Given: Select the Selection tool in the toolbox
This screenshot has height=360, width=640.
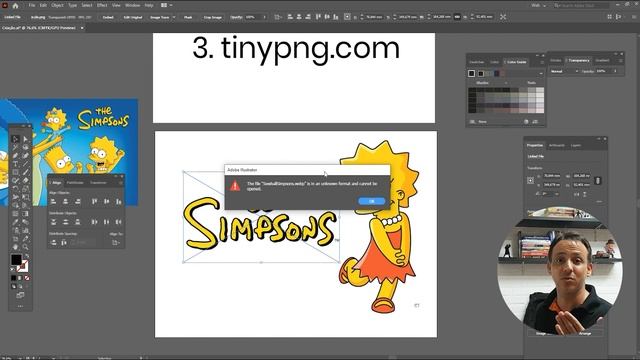Looking at the screenshot, I should [16, 139].
